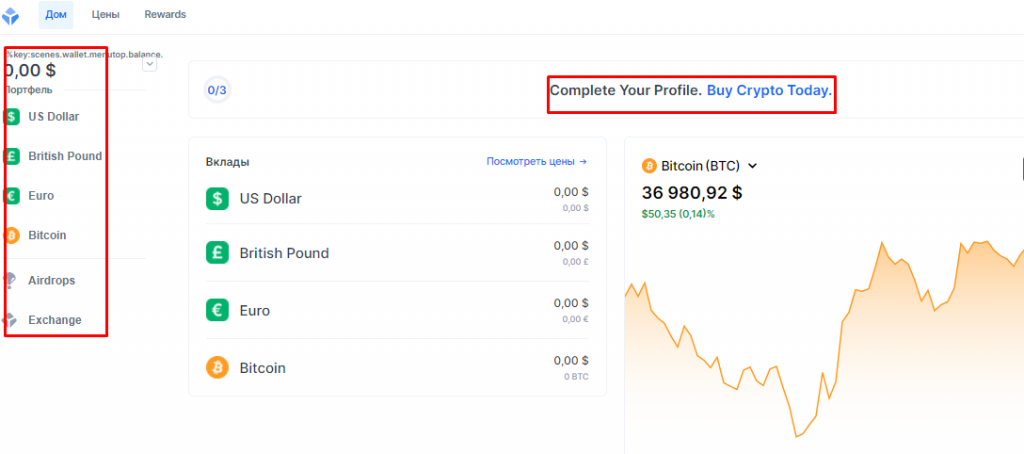
Task: Select the Euro row in Вклады
Action: click(x=397, y=310)
